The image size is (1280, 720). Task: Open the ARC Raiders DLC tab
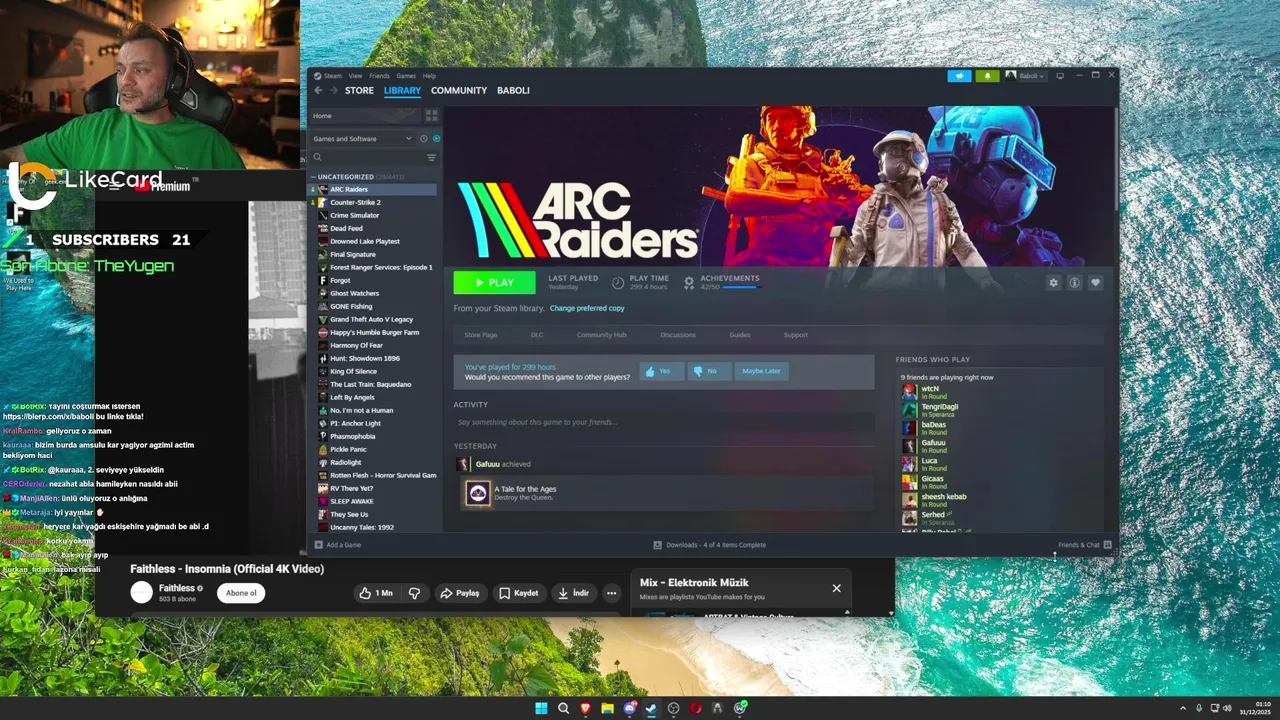tap(537, 335)
